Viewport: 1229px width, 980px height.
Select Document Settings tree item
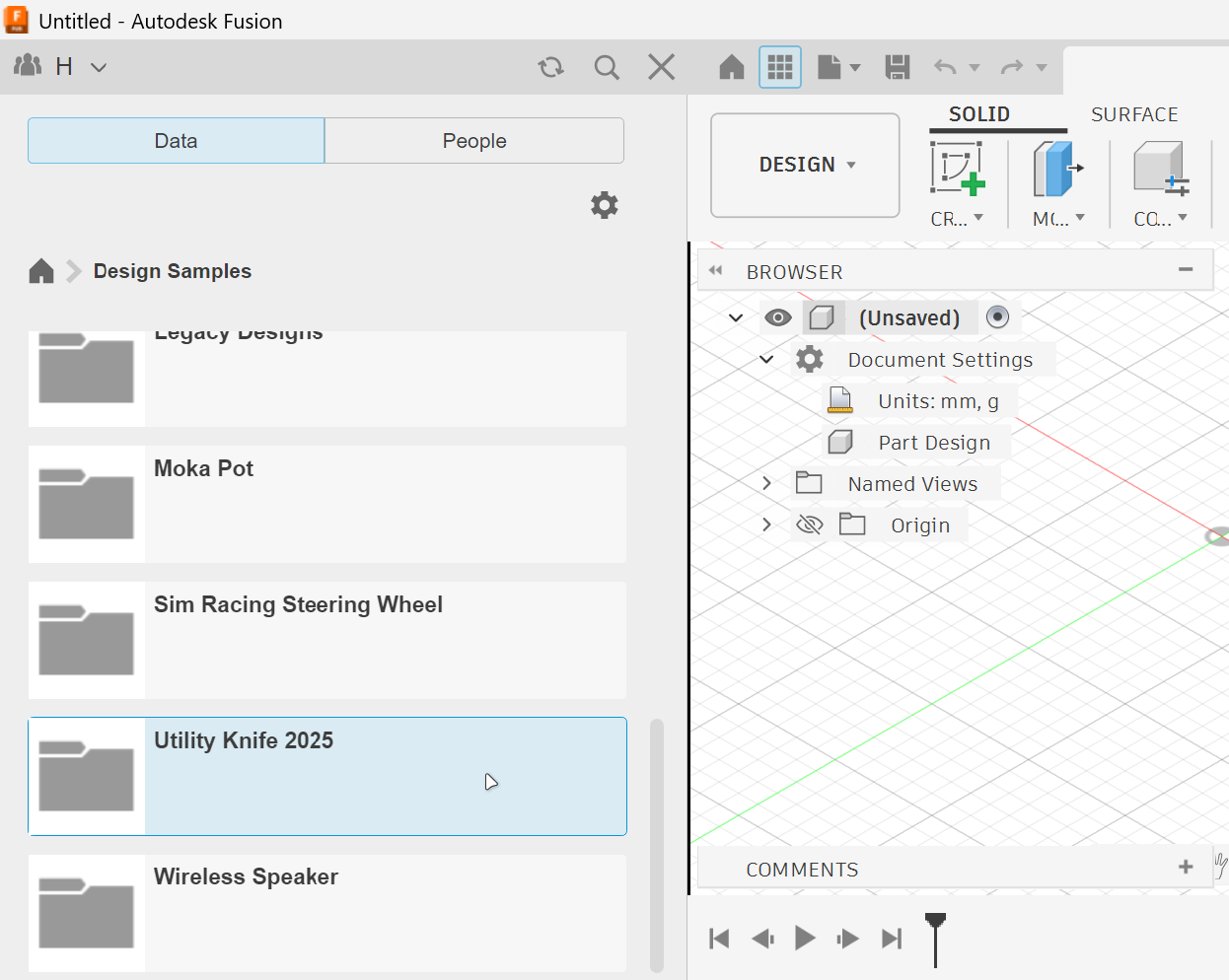pyautogui.click(x=940, y=360)
